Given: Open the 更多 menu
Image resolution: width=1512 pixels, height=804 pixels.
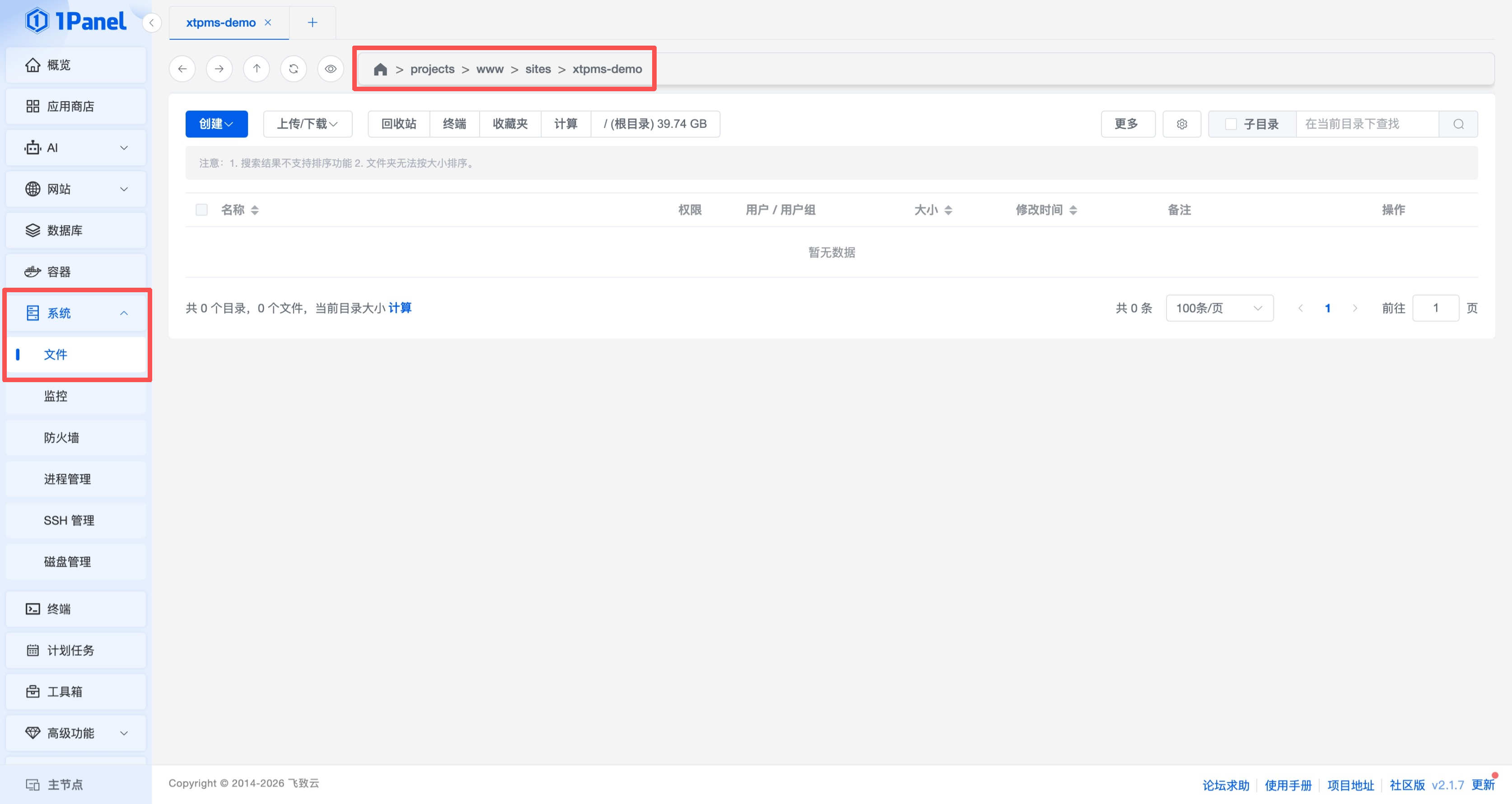Looking at the screenshot, I should tap(1128, 124).
